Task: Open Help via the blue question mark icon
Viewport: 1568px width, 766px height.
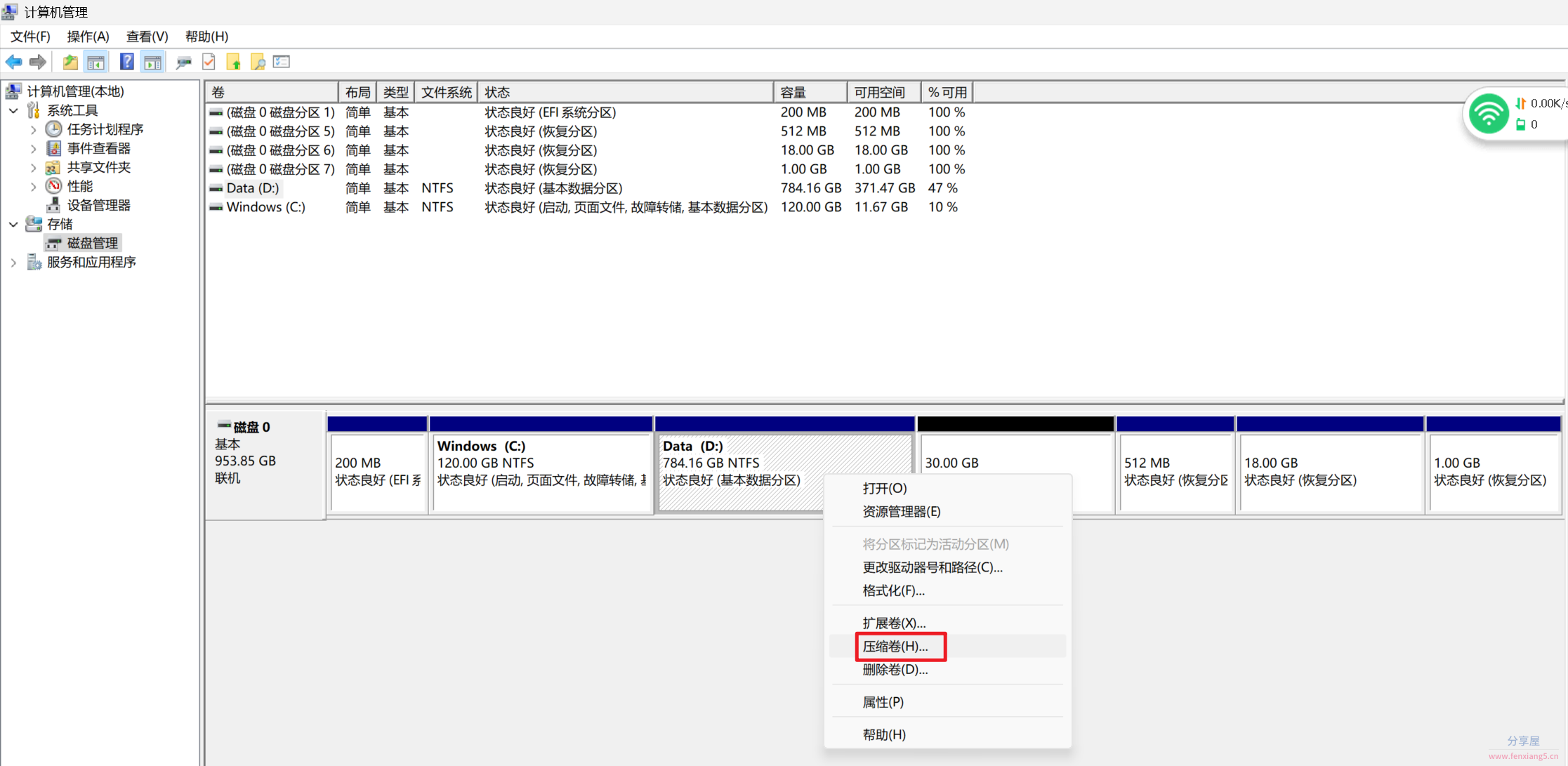Action: (126, 62)
